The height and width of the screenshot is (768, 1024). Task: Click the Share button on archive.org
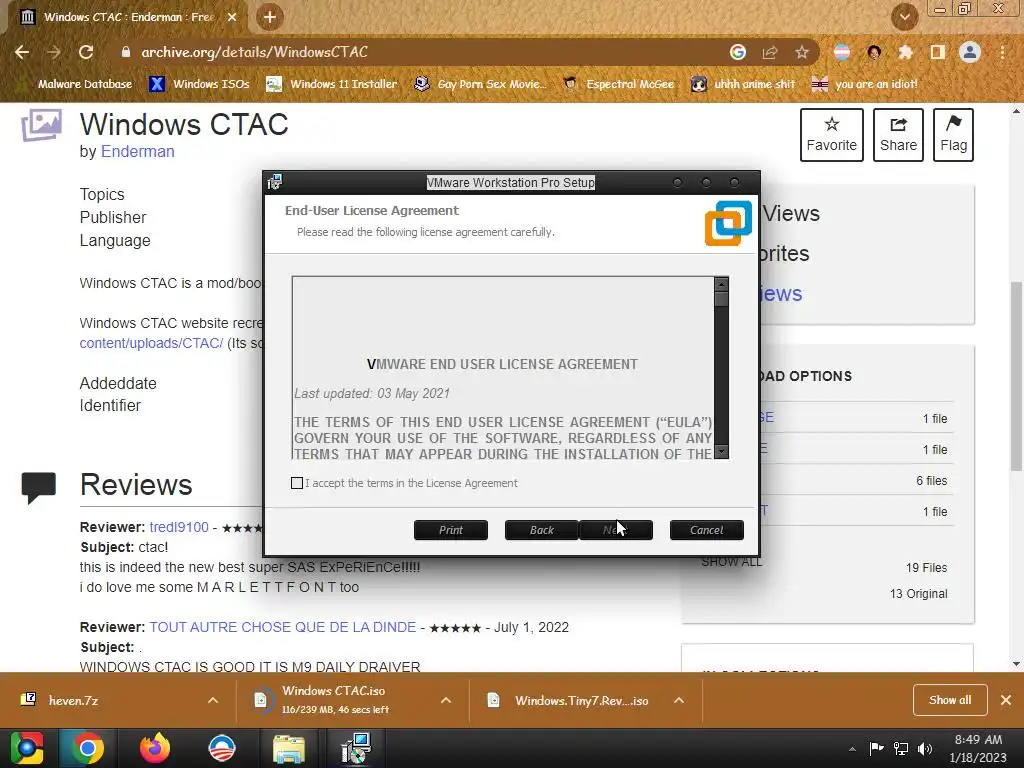(898, 135)
